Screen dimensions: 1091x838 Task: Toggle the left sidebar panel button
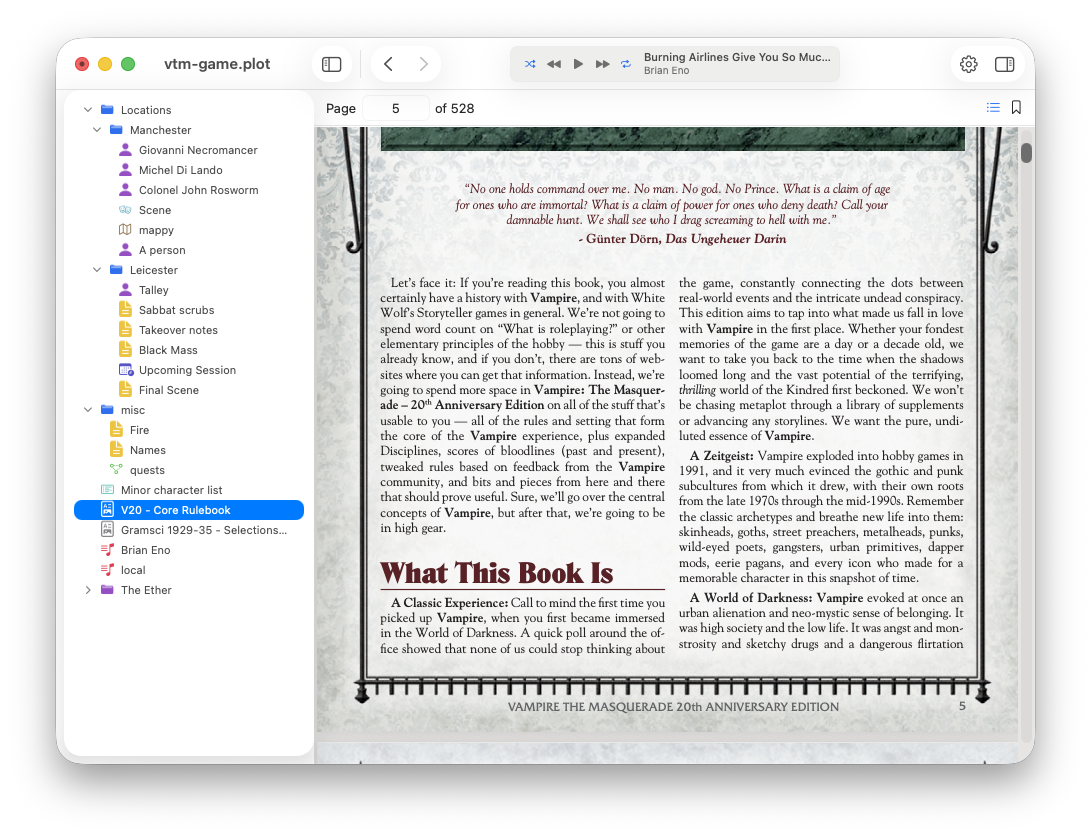332,64
